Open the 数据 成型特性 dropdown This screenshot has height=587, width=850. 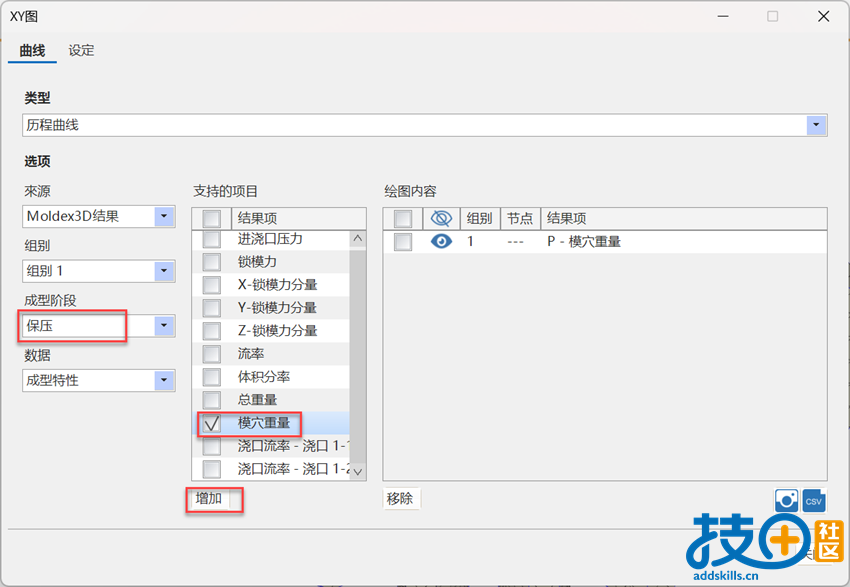pyautogui.click(x=164, y=380)
